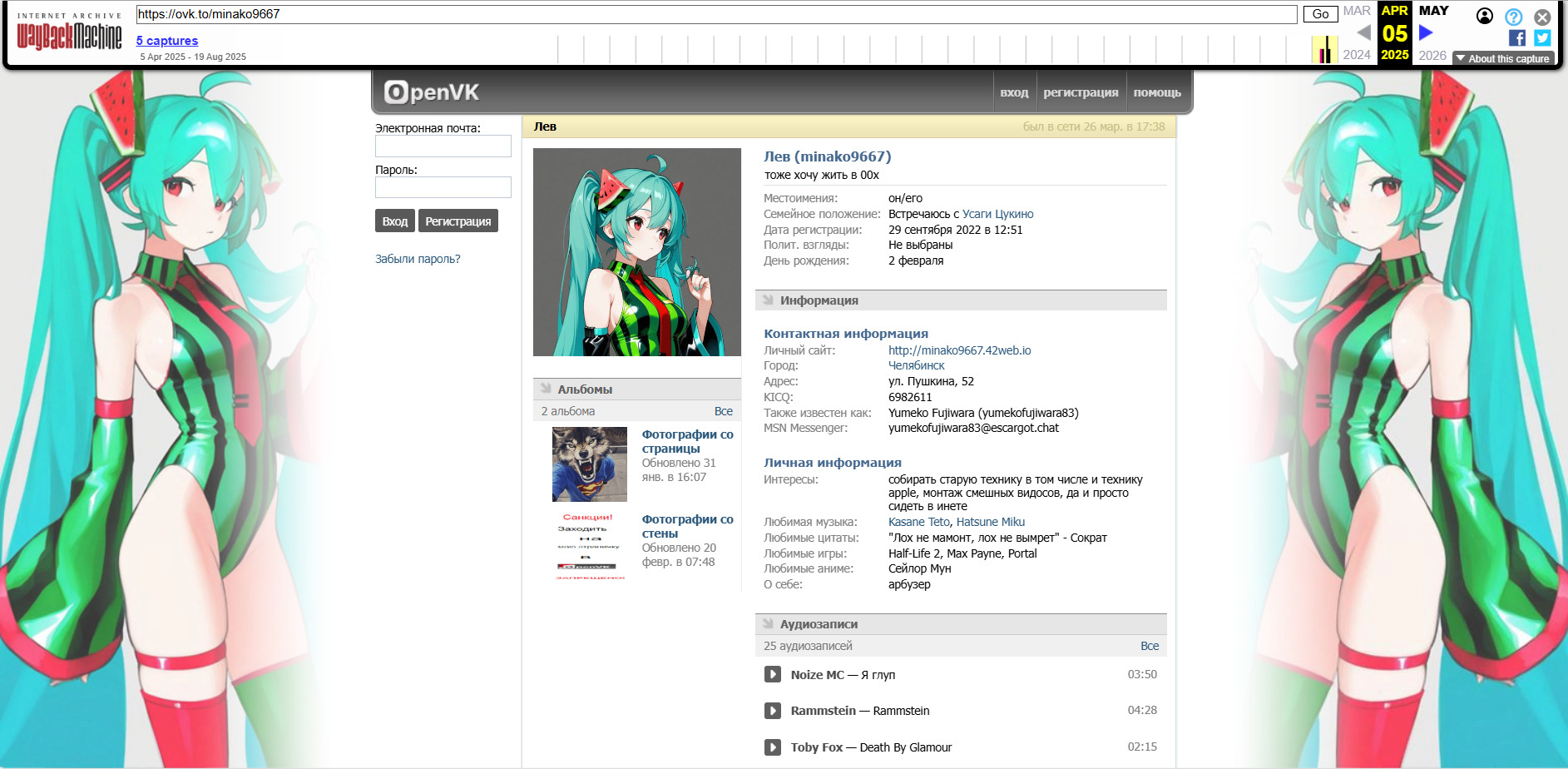The width and height of the screenshot is (1568, 769).
Task: View all albums via Все link
Action: (724, 411)
